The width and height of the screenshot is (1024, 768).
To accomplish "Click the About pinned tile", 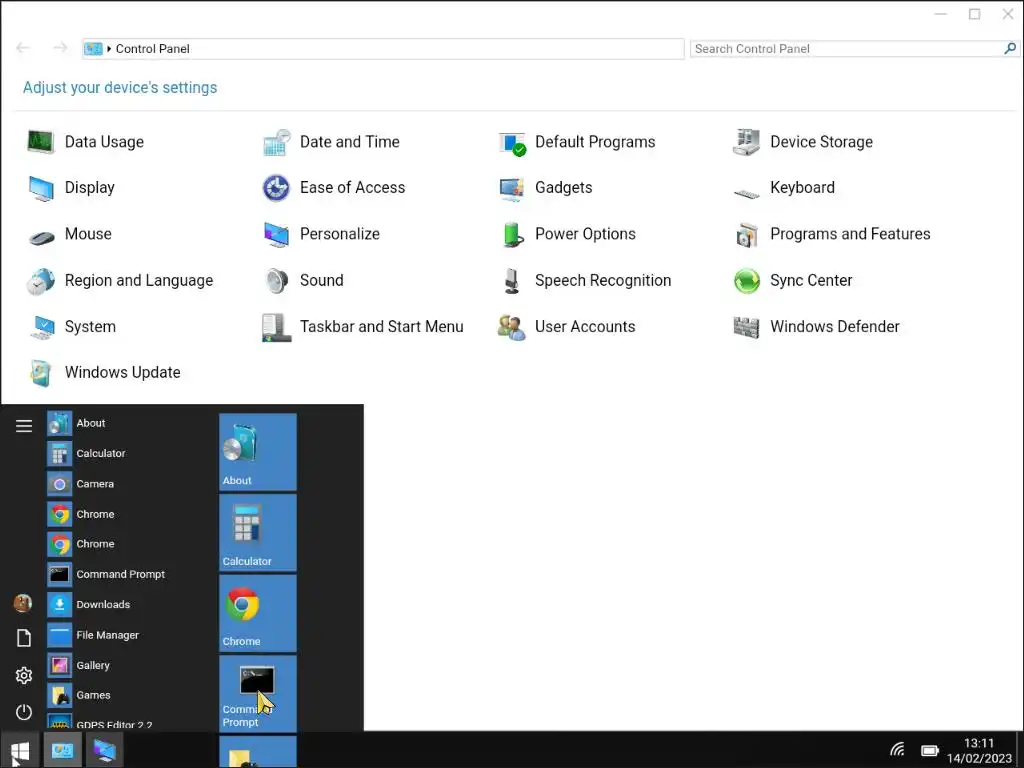I will click(x=258, y=452).
